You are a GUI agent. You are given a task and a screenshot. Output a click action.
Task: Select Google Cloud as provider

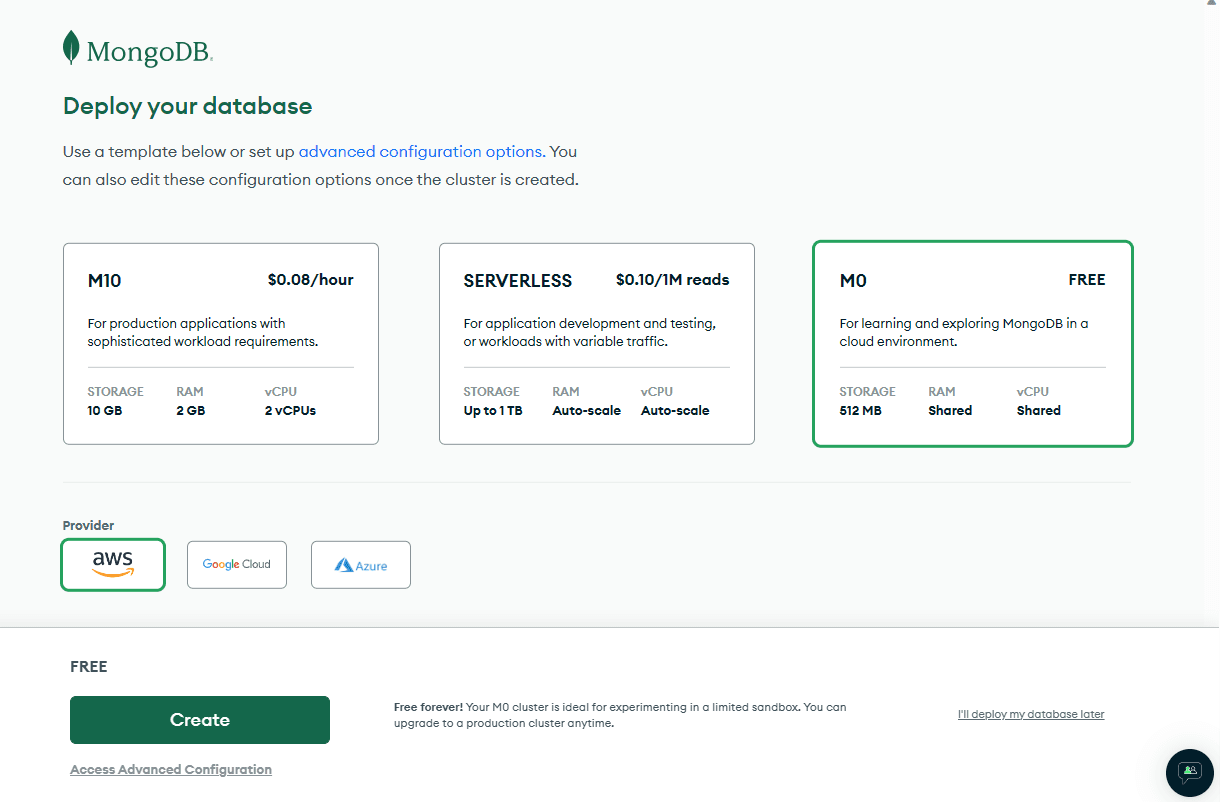tap(237, 565)
